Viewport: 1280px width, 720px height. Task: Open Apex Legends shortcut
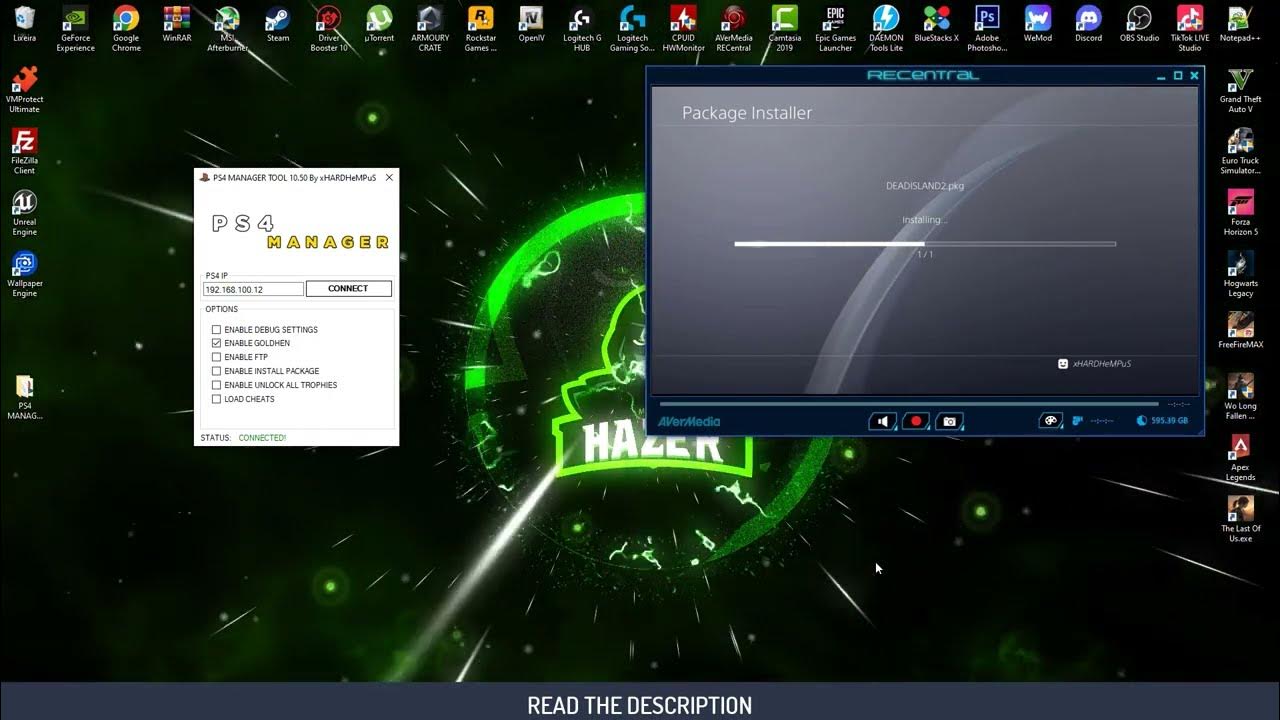tap(1240, 458)
